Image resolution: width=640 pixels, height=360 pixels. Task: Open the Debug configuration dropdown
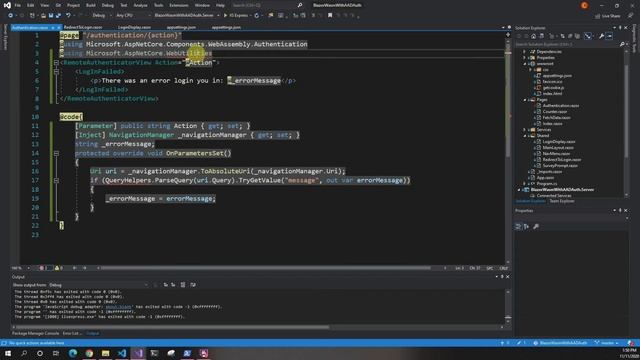coord(101,16)
